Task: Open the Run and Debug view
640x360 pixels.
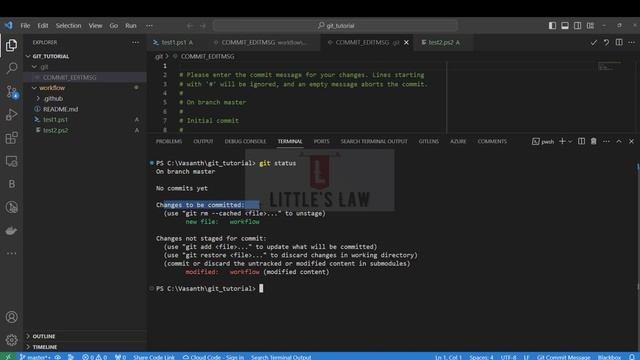Action: pyautogui.click(x=11, y=115)
